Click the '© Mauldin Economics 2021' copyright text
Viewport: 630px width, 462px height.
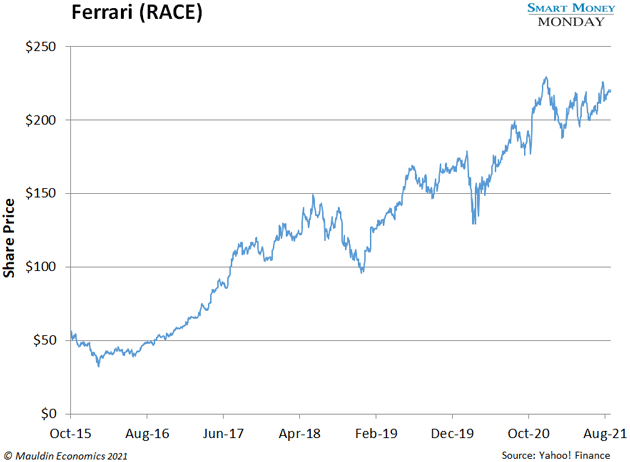(65, 456)
